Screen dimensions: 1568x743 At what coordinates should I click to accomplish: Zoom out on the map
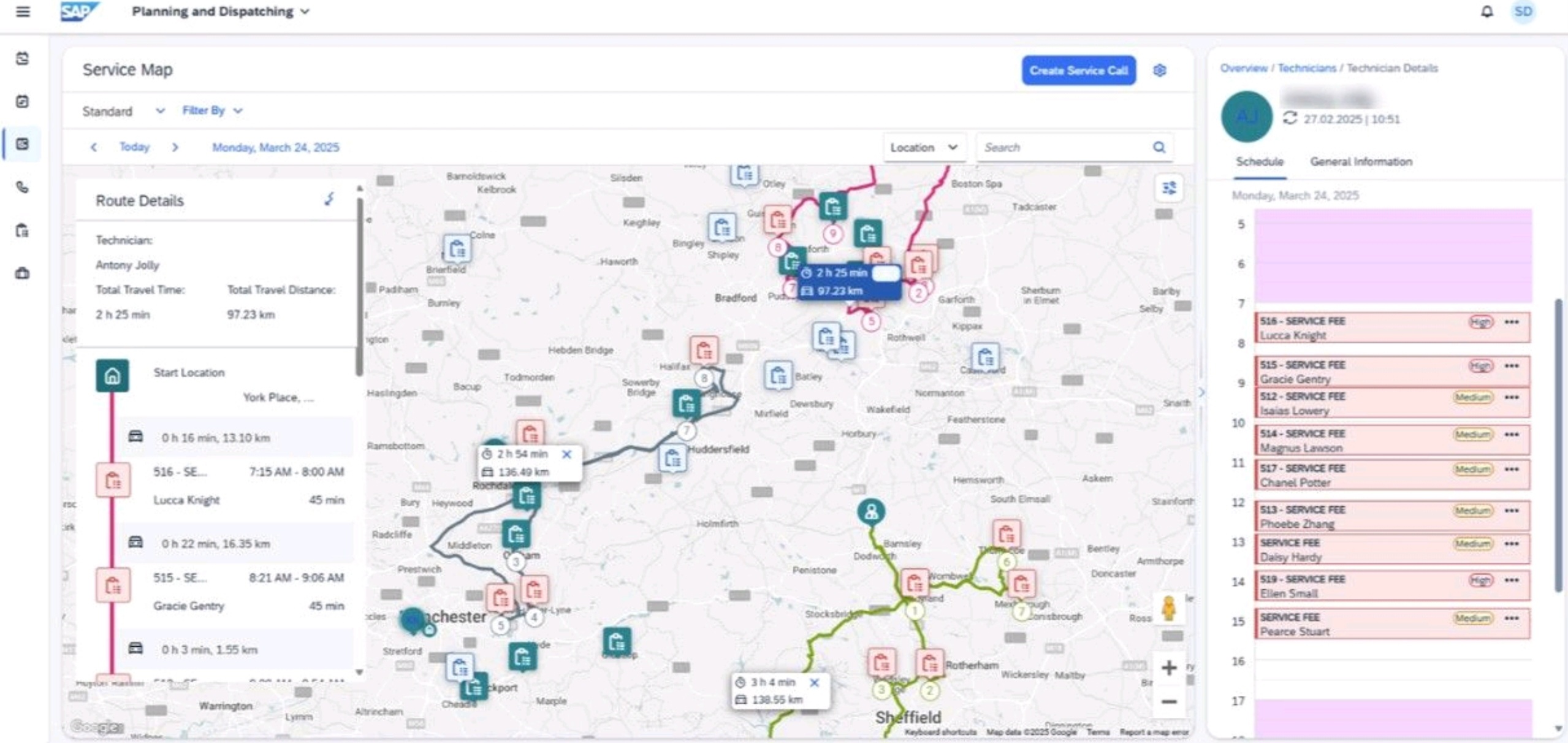1168,701
